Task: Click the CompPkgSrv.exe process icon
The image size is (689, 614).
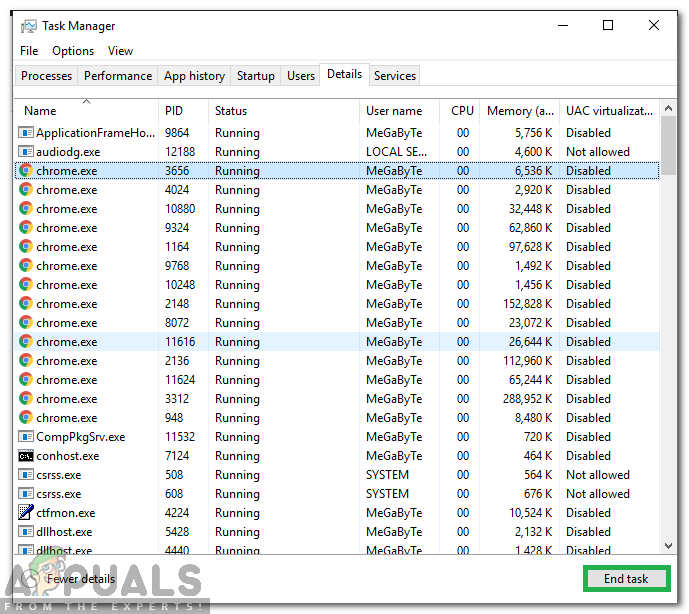Action: click(26, 436)
